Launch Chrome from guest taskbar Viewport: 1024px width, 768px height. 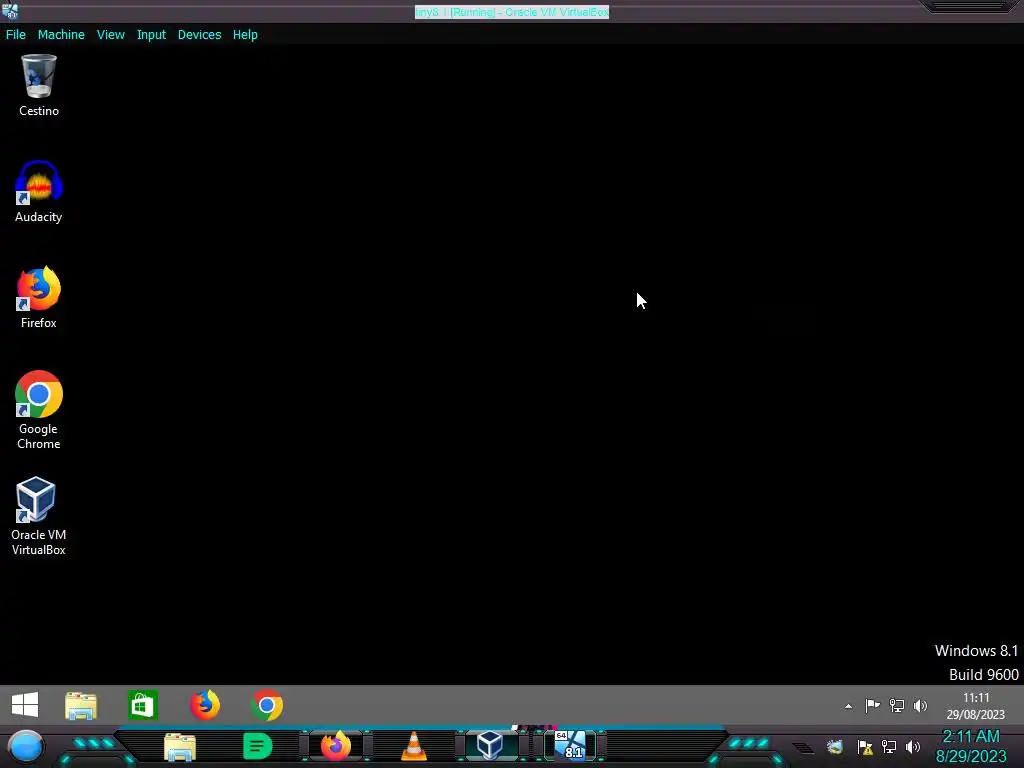[x=267, y=705]
